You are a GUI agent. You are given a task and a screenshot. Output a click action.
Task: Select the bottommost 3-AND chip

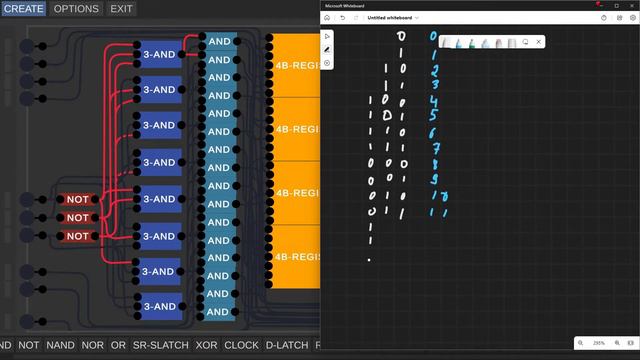pos(159,306)
